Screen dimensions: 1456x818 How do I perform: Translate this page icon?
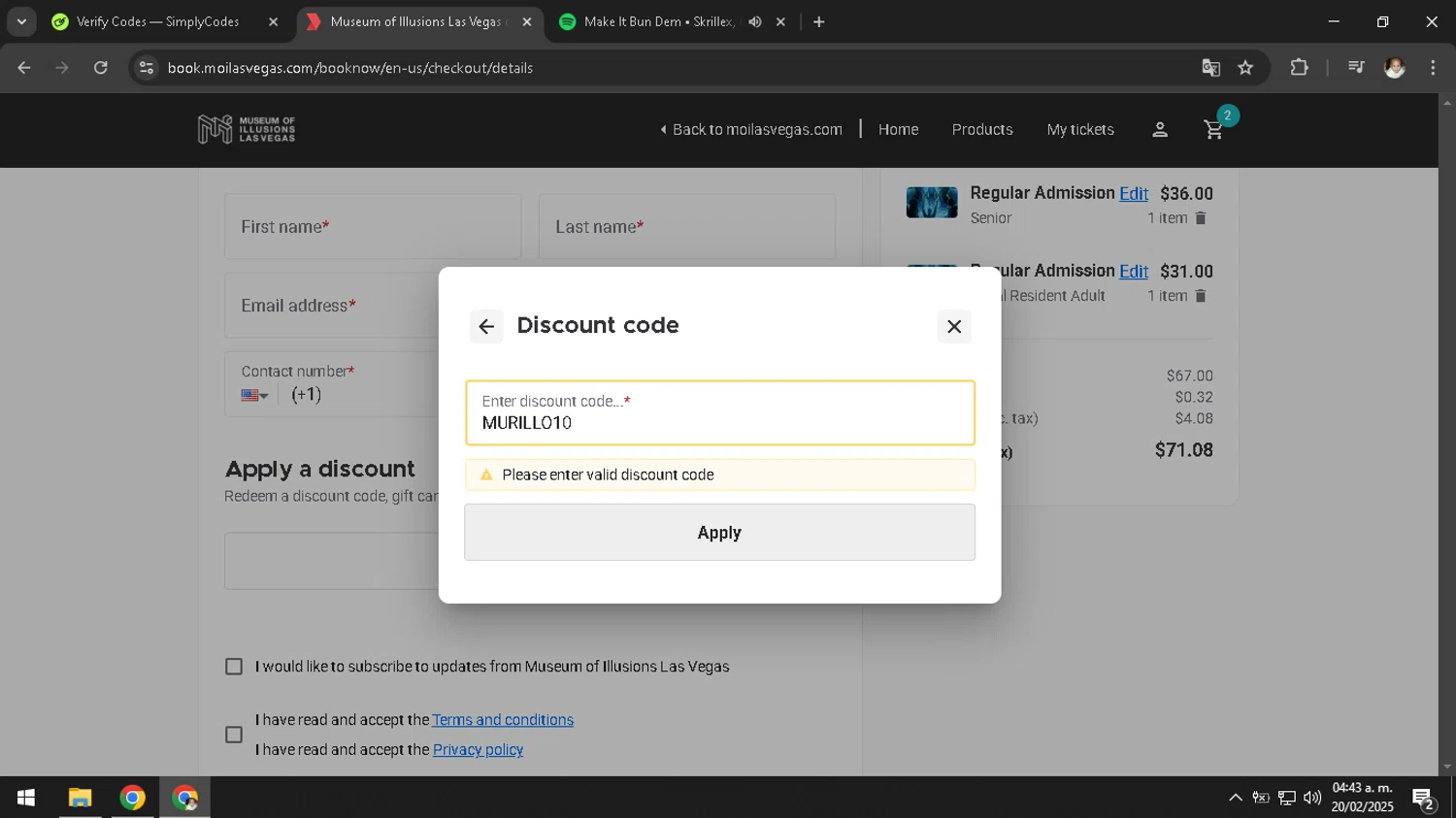coord(1210,67)
